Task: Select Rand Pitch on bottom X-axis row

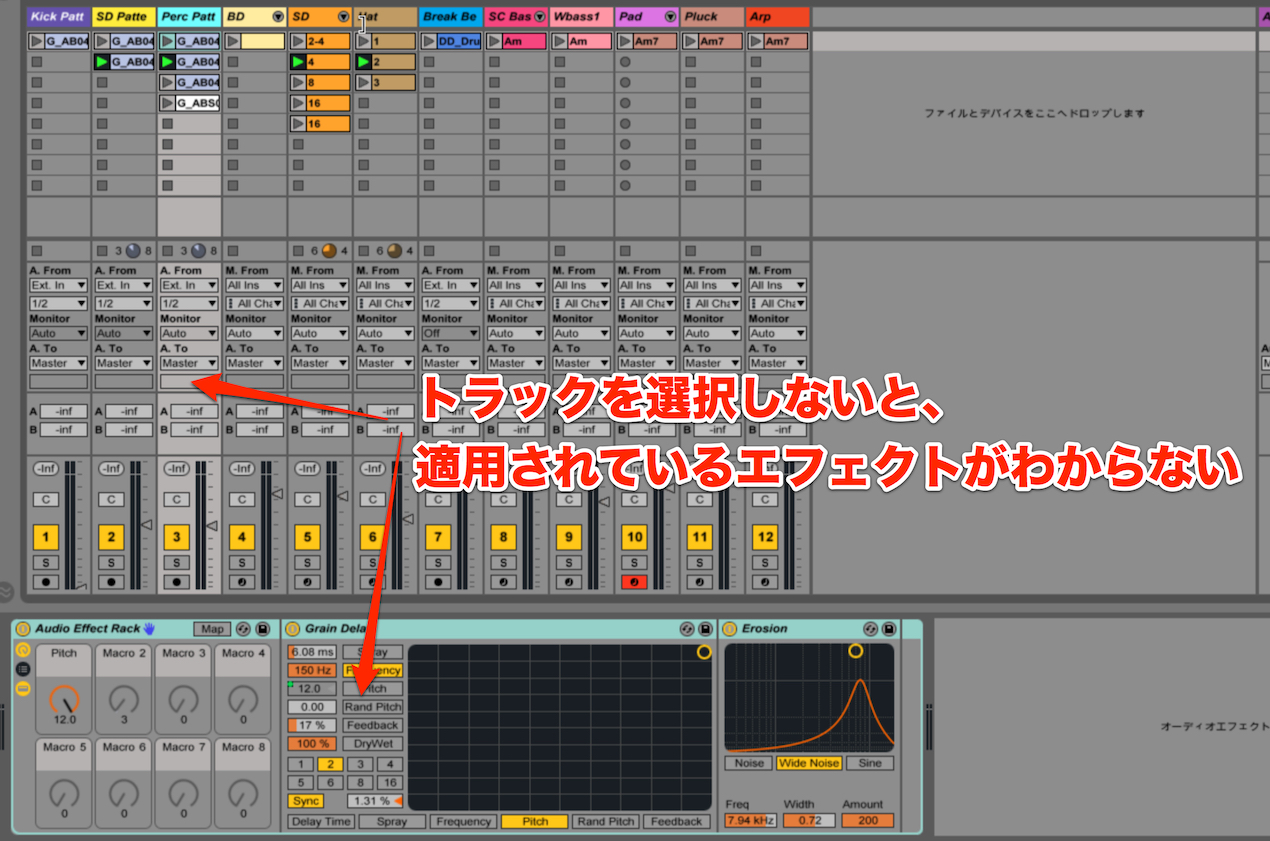Action: 606,821
